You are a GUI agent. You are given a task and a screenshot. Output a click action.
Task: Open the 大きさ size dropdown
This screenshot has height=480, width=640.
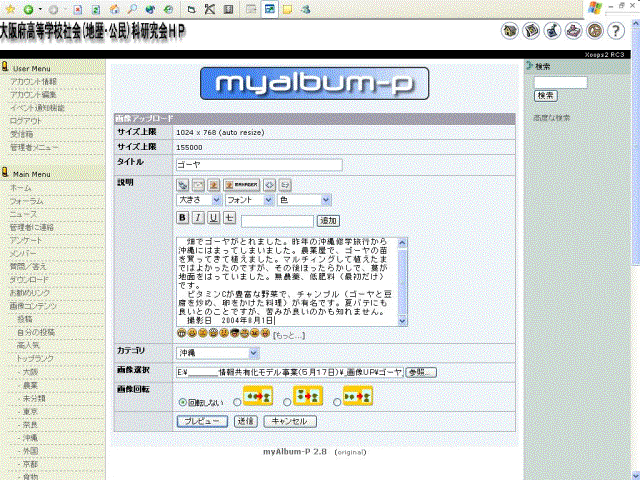point(199,200)
